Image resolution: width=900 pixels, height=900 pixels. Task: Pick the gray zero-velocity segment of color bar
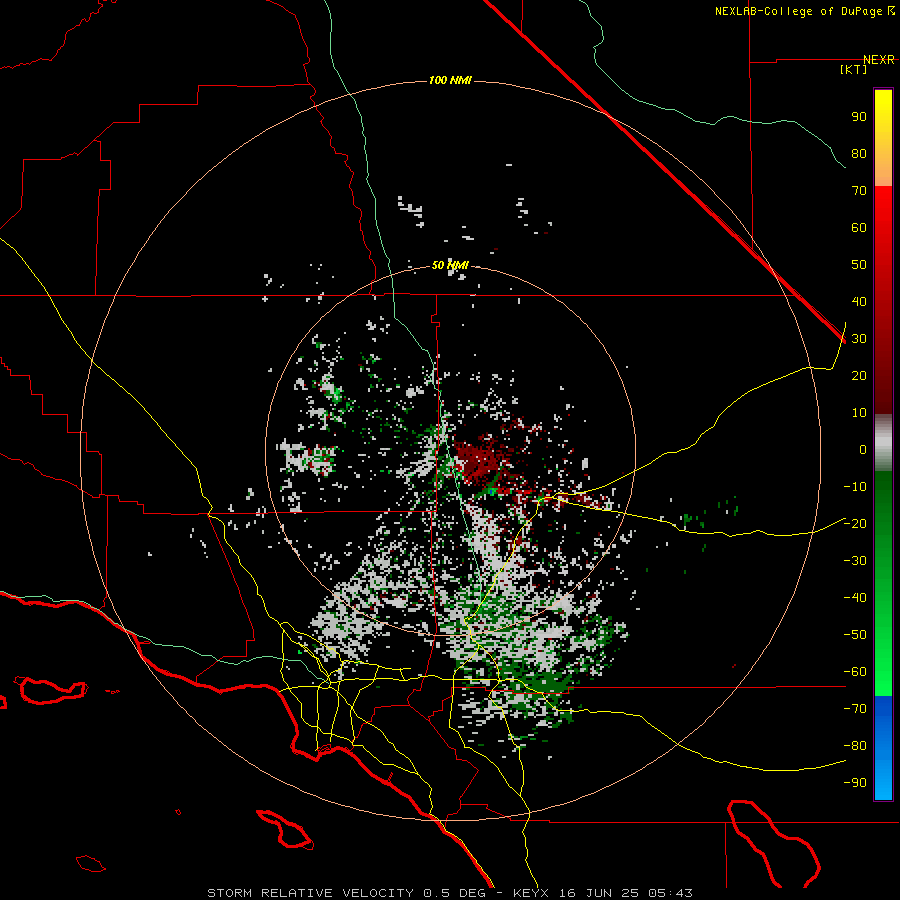(883, 443)
